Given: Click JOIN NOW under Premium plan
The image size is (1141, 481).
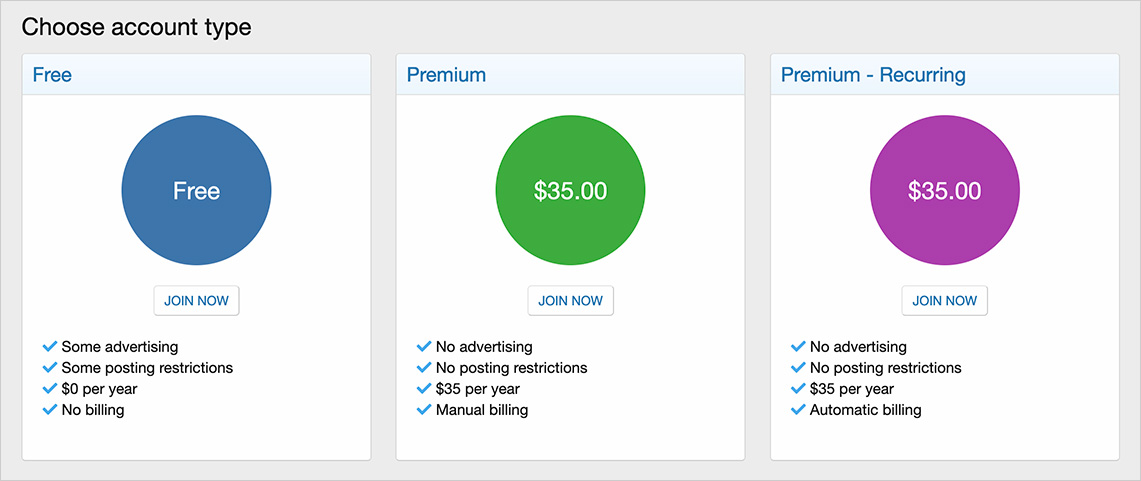Looking at the screenshot, I should (570, 301).
